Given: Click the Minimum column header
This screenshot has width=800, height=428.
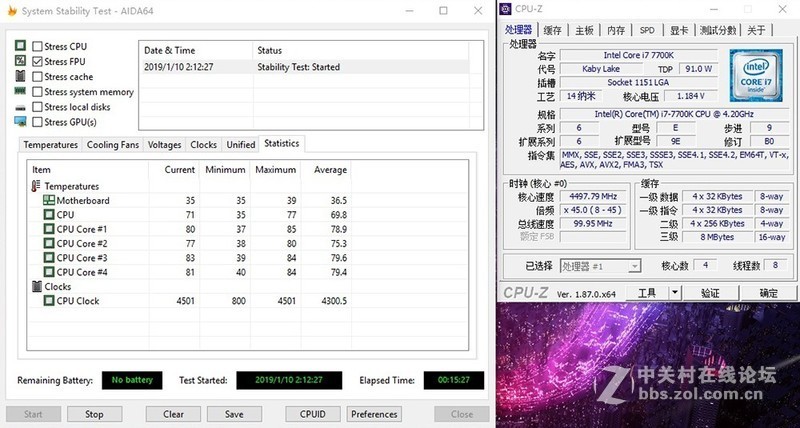Looking at the screenshot, I should point(224,169).
